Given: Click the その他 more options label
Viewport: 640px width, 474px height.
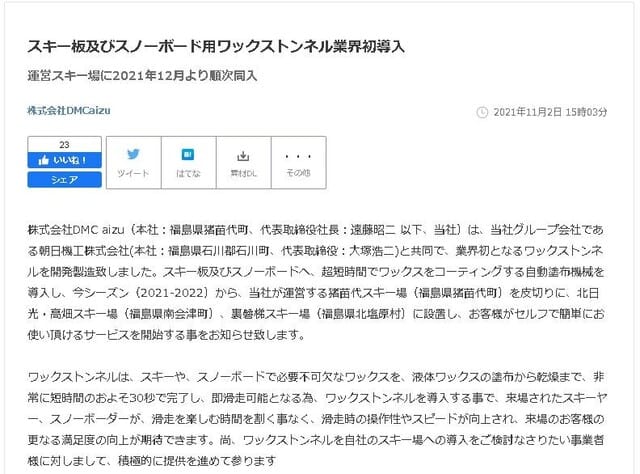Looking at the screenshot, I should coord(298,173).
